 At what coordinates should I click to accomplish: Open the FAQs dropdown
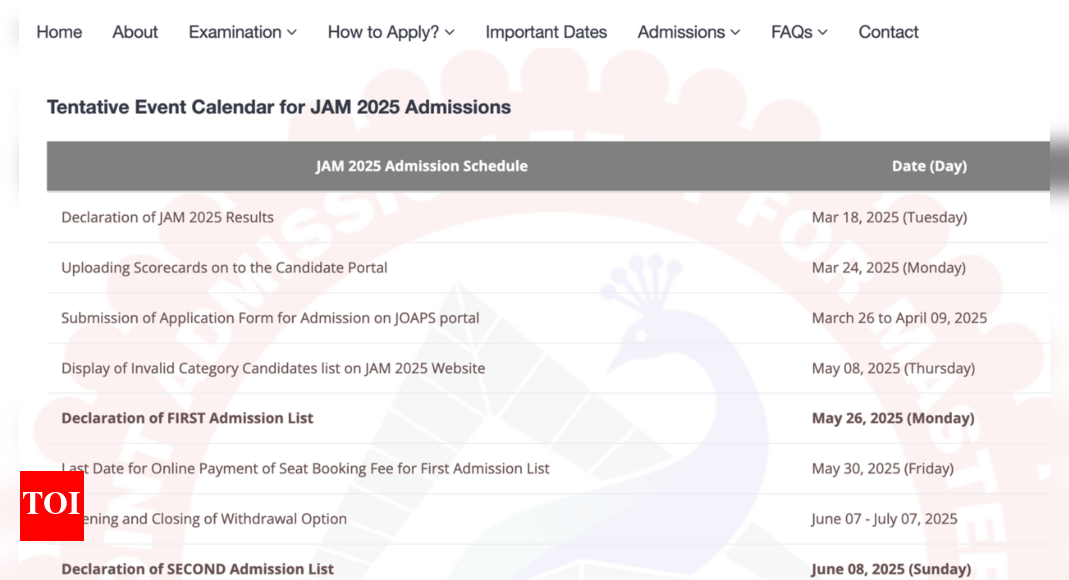(790, 32)
